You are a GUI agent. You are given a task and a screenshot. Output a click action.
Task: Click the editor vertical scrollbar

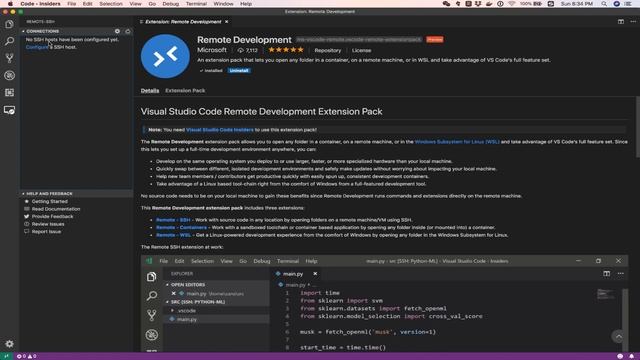pyautogui.click(x=638, y=127)
